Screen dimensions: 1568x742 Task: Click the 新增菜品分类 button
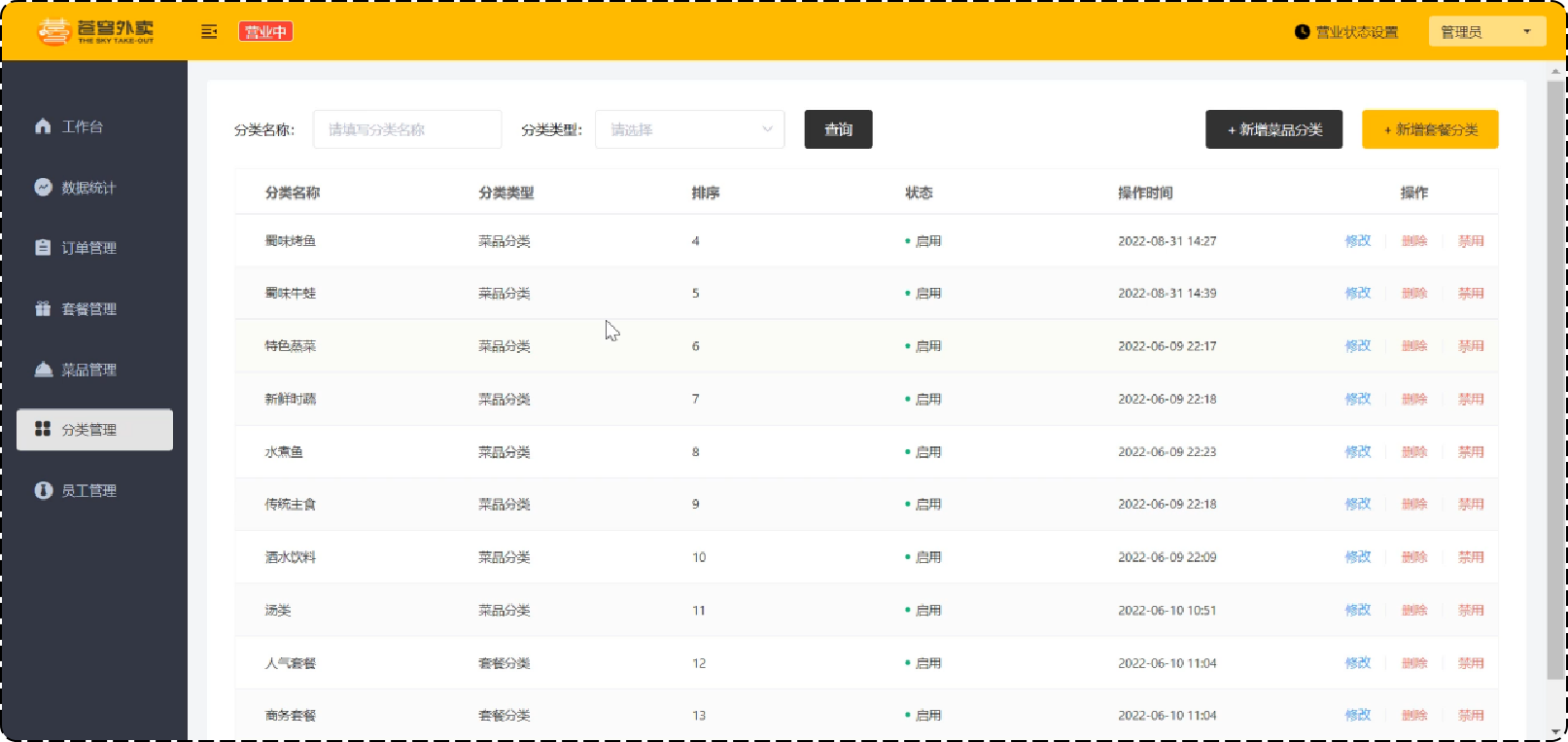[x=1273, y=129]
